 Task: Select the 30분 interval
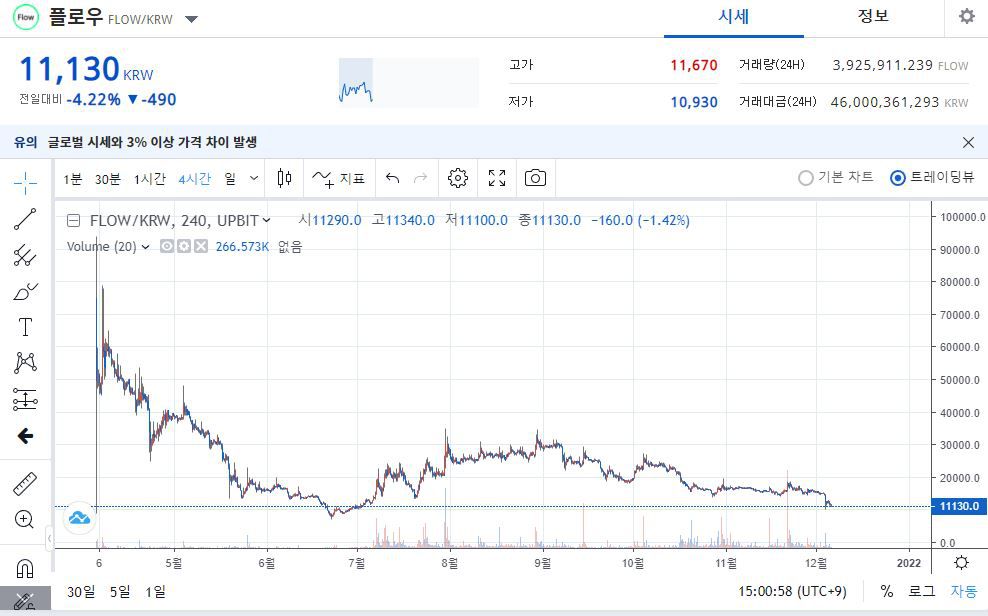(x=108, y=180)
